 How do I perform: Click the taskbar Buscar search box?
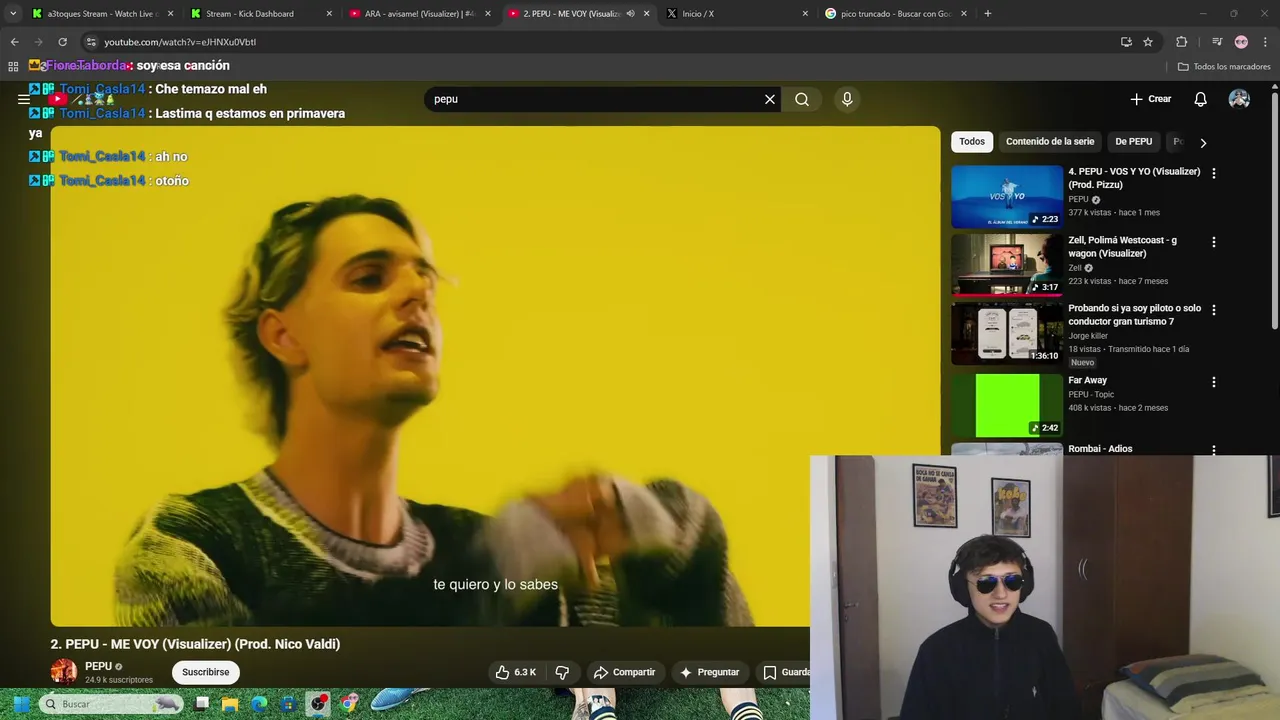coord(112,704)
